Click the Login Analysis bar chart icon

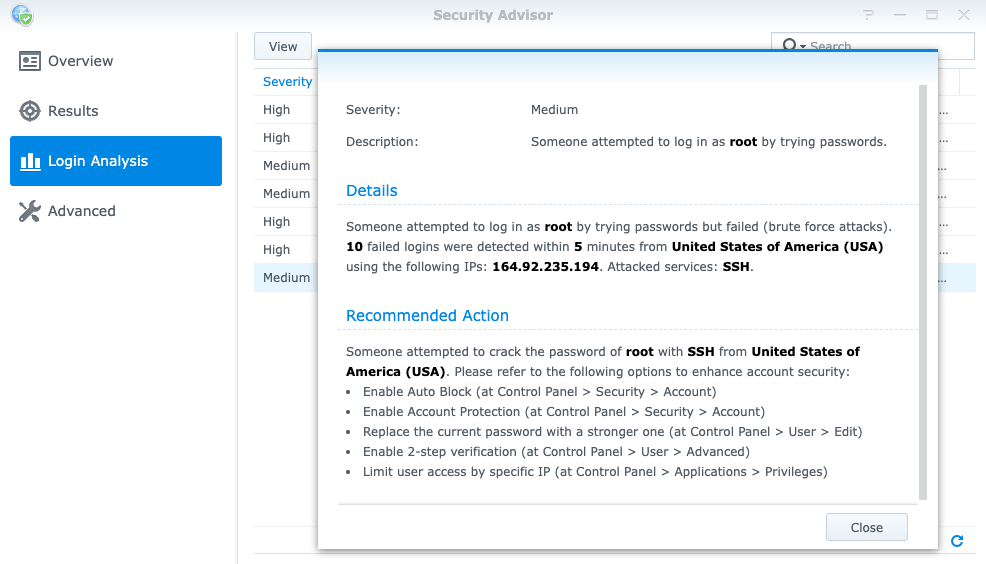point(30,161)
